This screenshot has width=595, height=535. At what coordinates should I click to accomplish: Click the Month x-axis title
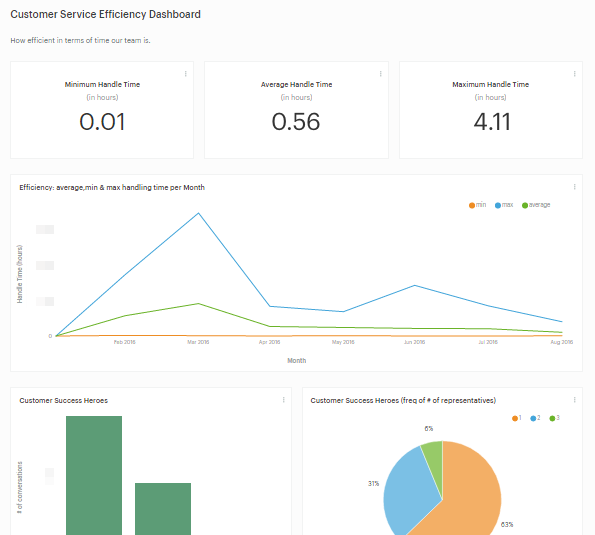tap(296, 360)
